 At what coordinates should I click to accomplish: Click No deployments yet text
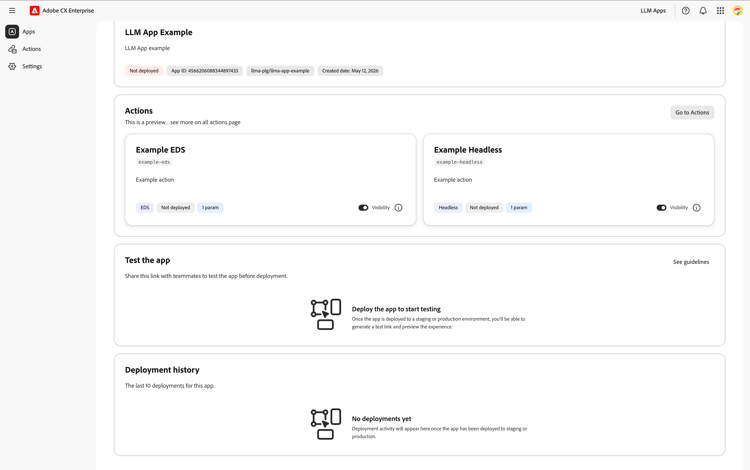click(x=381, y=418)
